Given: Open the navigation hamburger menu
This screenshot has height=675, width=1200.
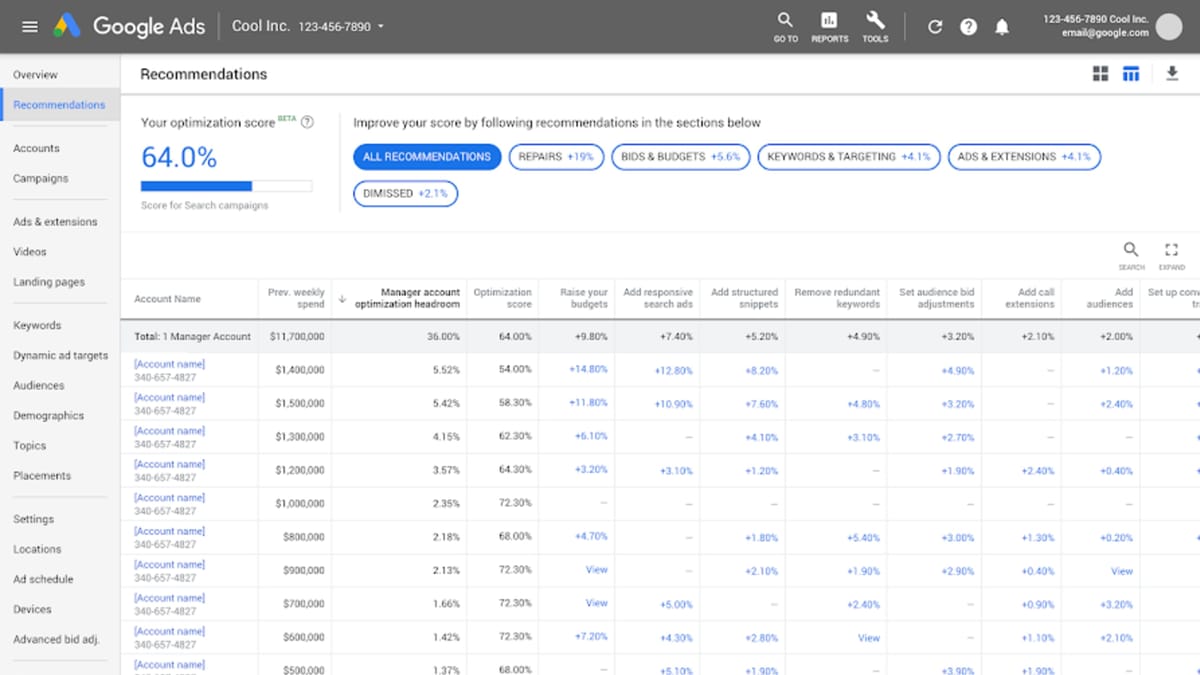Looking at the screenshot, I should coord(29,26).
